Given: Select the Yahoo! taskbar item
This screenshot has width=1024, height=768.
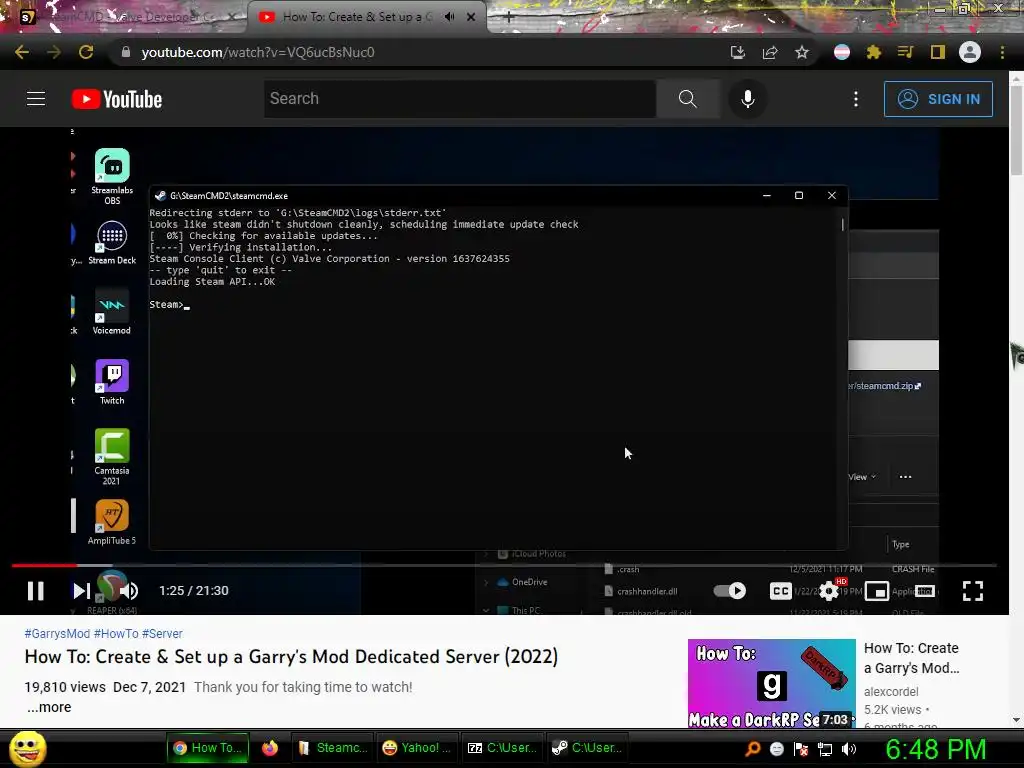Looking at the screenshot, I should pos(417,748).
